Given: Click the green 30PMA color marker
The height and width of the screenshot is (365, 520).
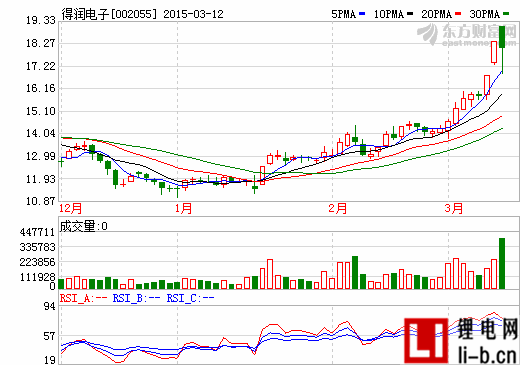Looking at the screenshot, I should [506, 14].
